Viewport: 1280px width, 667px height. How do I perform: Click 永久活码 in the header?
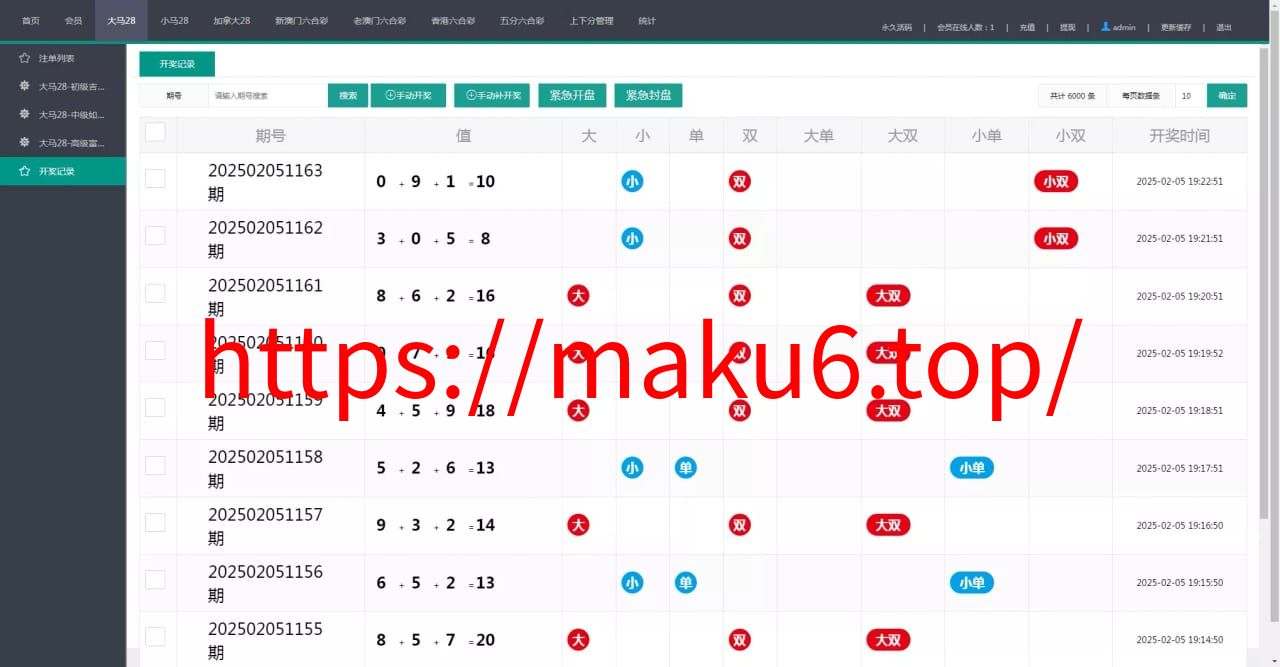897,27
